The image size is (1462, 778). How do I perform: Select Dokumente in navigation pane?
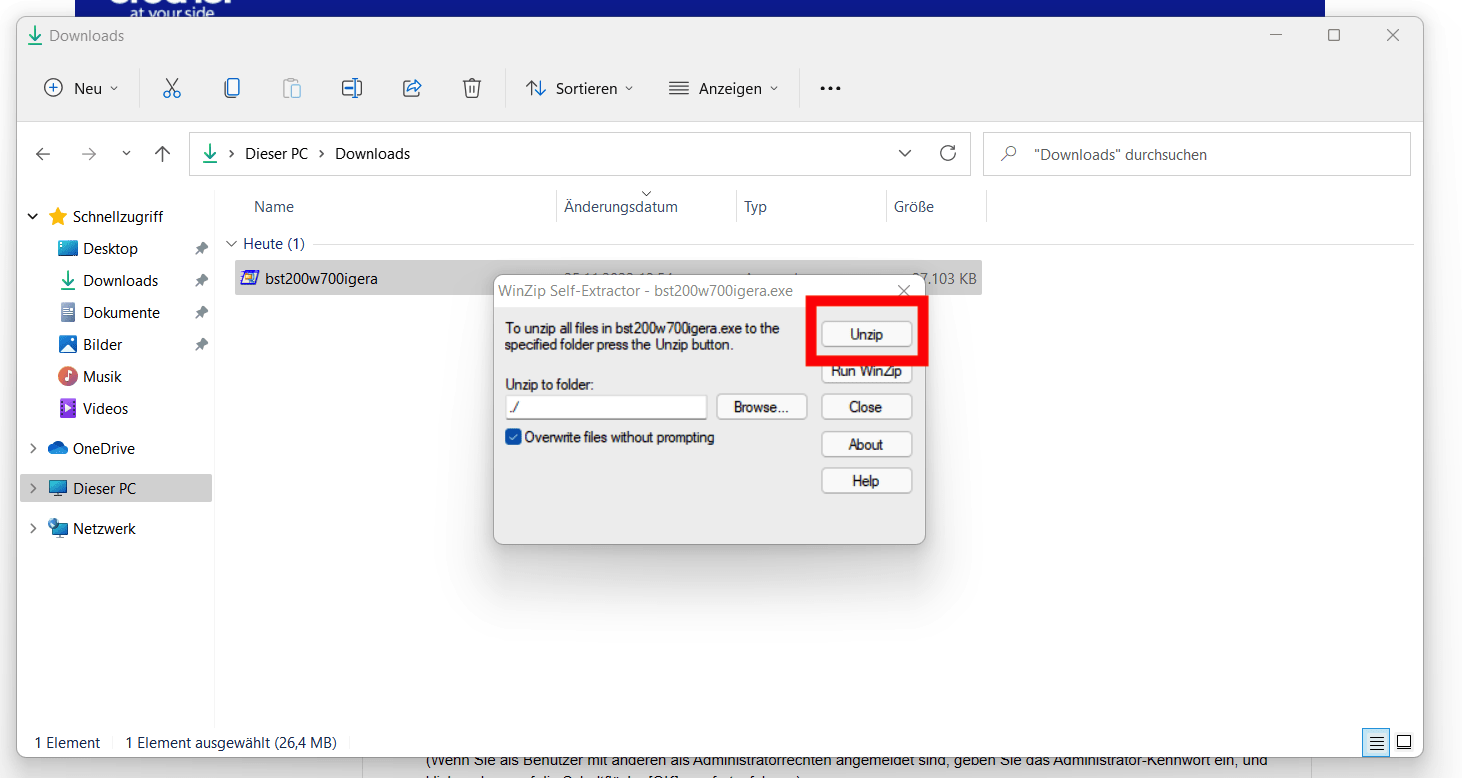[121, 312]
